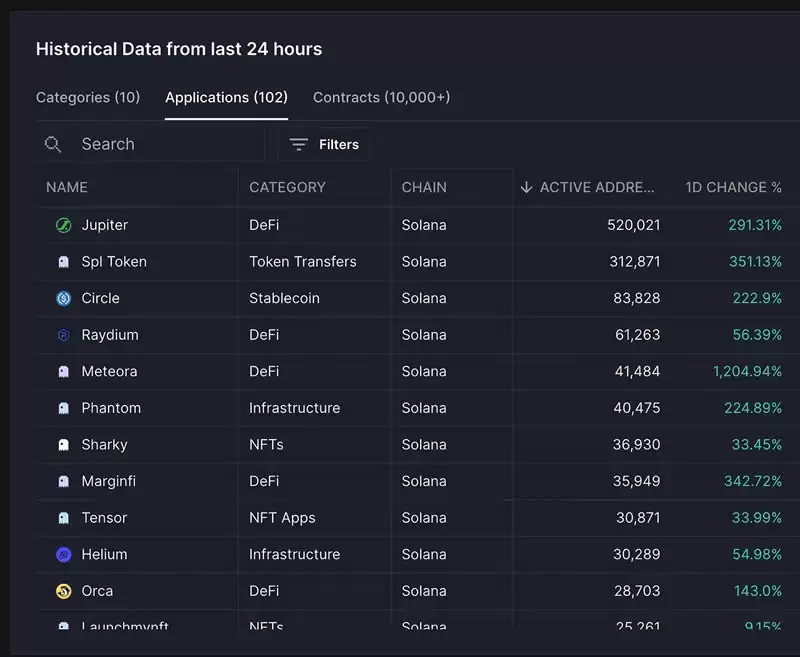Click the filter lines icon
This screenshot has width=800, height=657.
coord(298,144)
